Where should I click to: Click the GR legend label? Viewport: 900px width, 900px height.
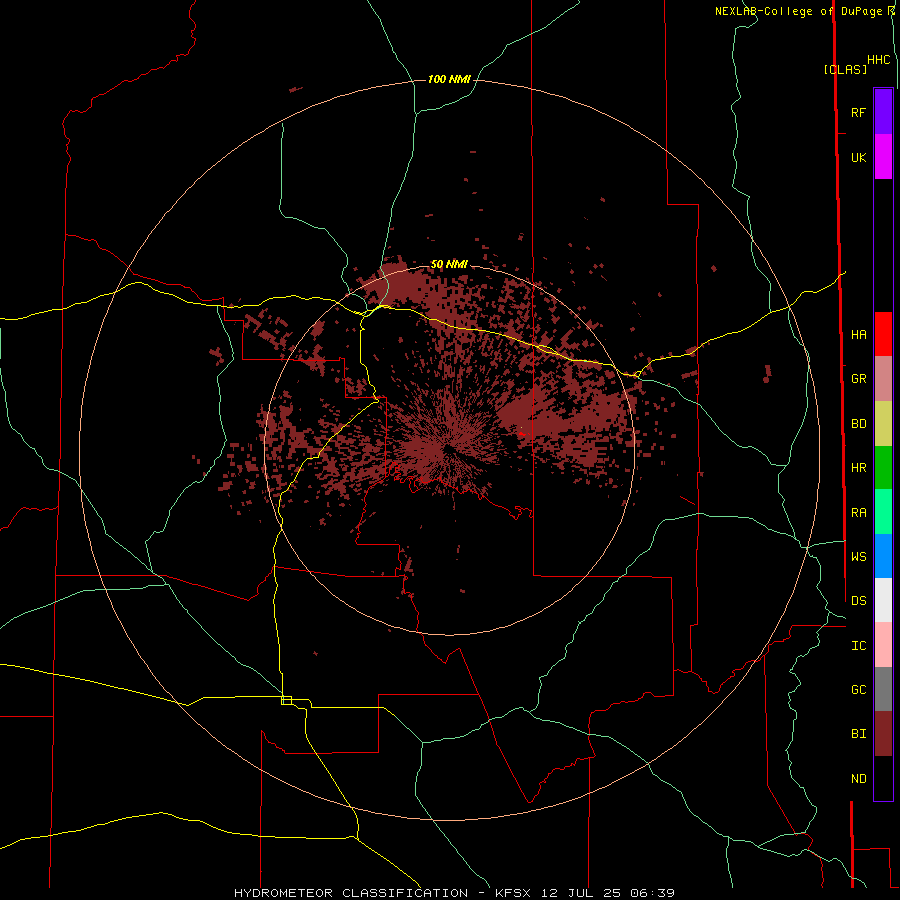(858, 379)
